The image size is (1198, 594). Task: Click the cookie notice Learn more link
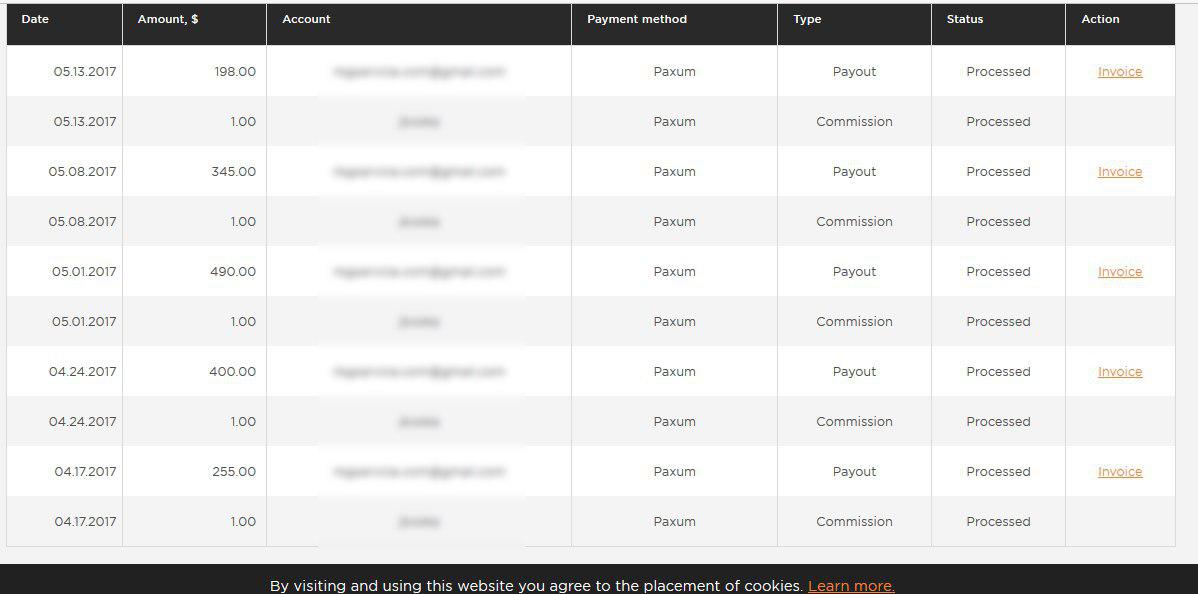point(851,586)
